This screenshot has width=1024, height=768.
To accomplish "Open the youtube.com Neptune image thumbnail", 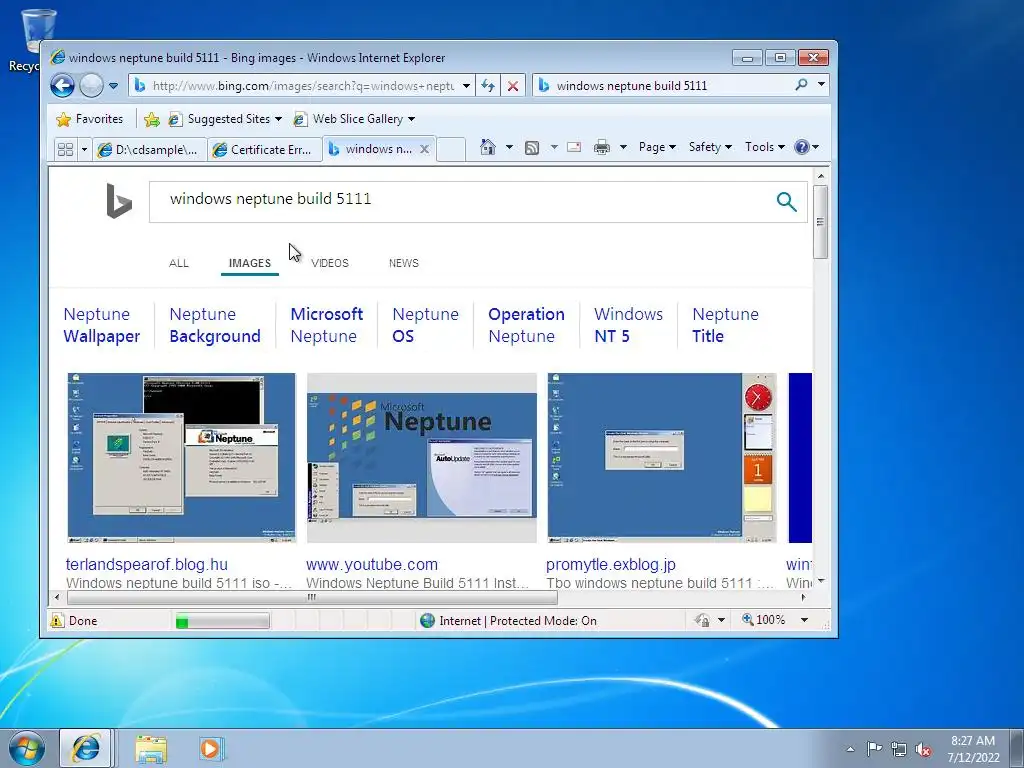I will [422, 458].
